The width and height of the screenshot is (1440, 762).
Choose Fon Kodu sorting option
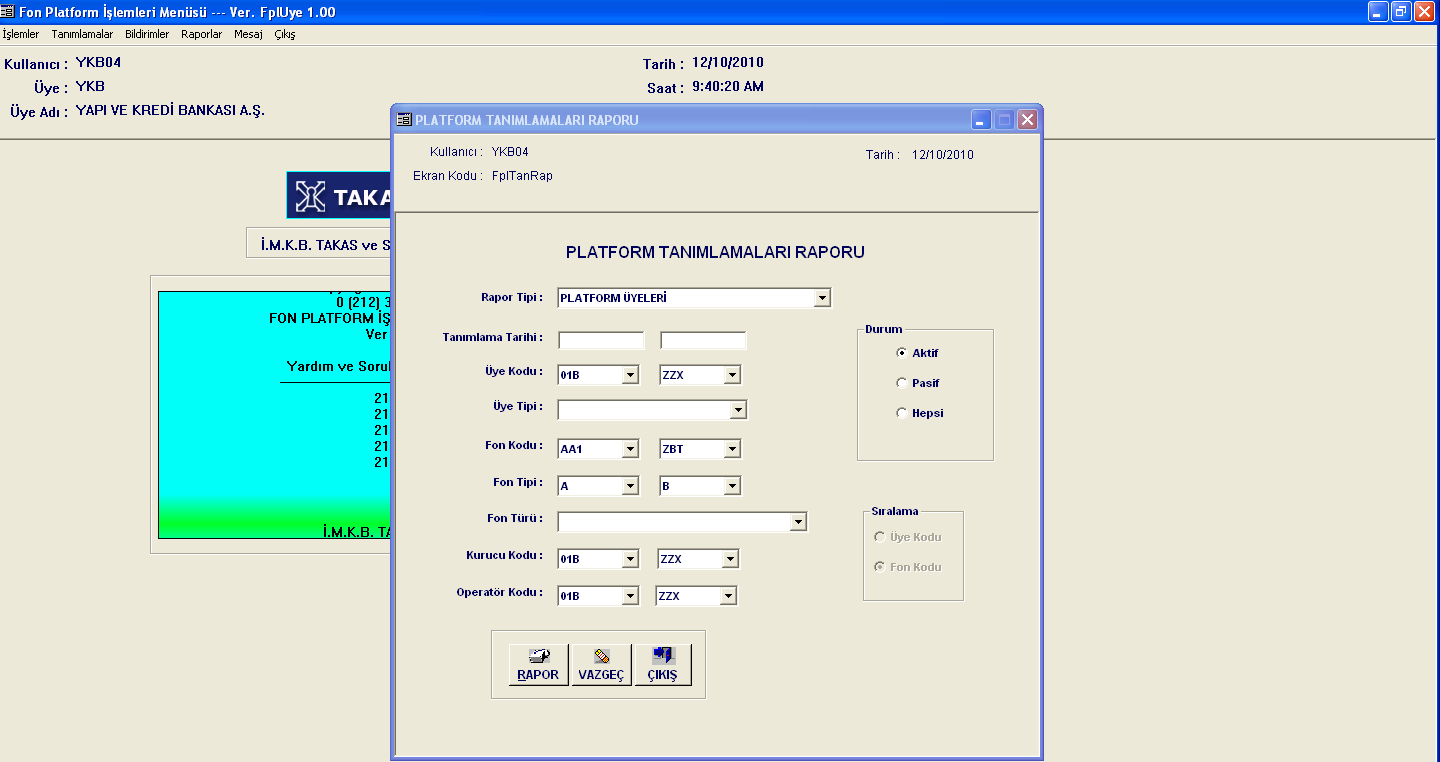[880, 567]
